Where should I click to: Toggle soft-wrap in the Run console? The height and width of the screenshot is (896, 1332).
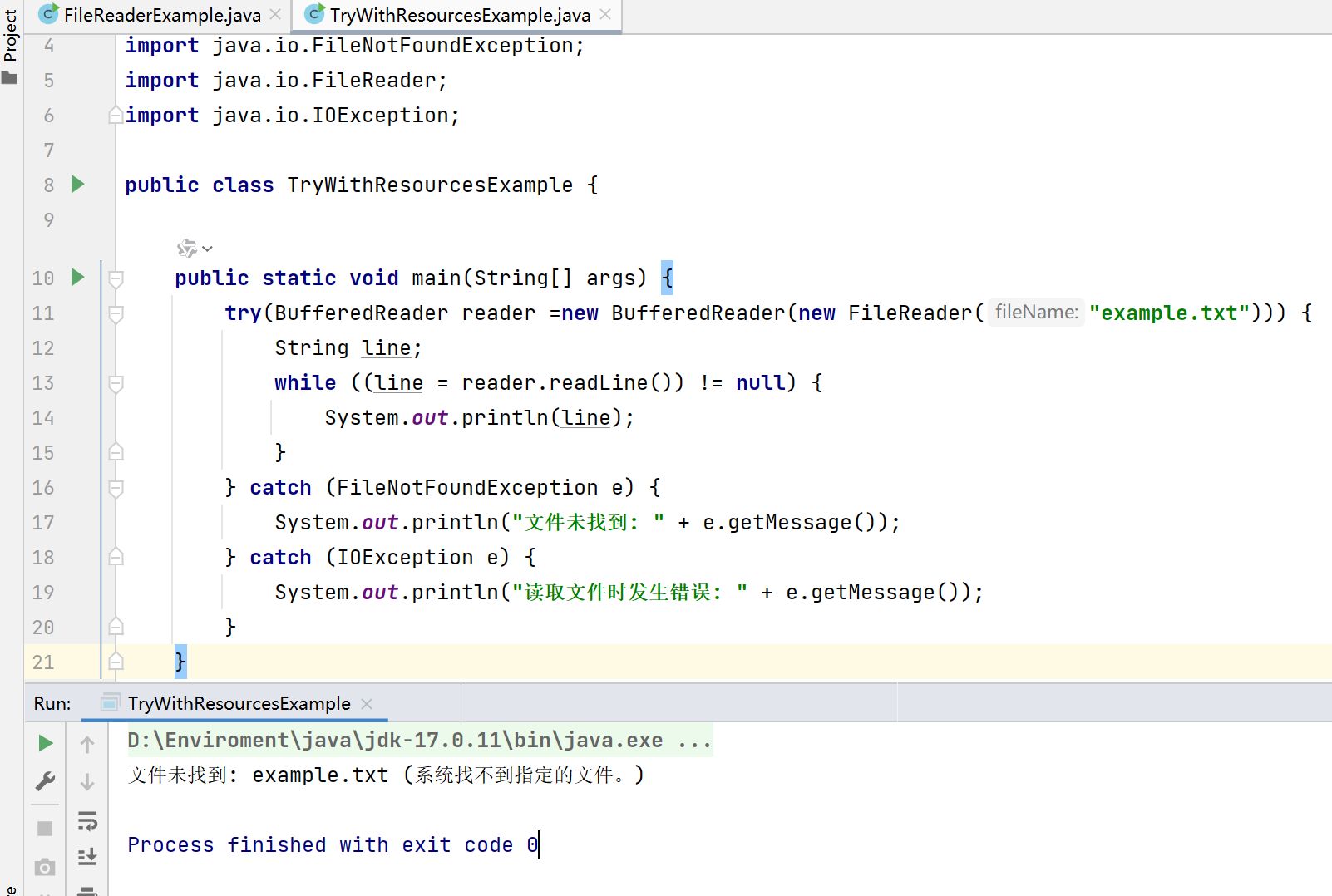87,821
